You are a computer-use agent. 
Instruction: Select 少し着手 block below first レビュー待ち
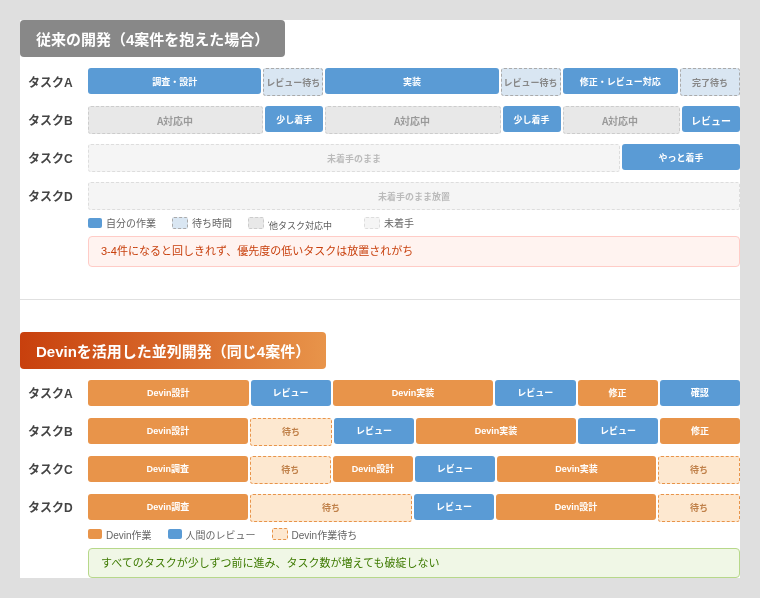click(x=294, y=119)
